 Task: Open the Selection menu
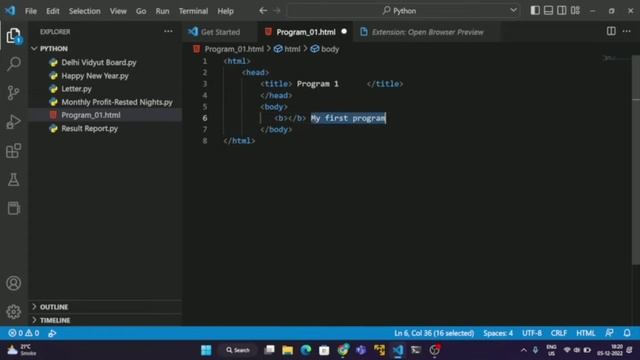(84, 11)
